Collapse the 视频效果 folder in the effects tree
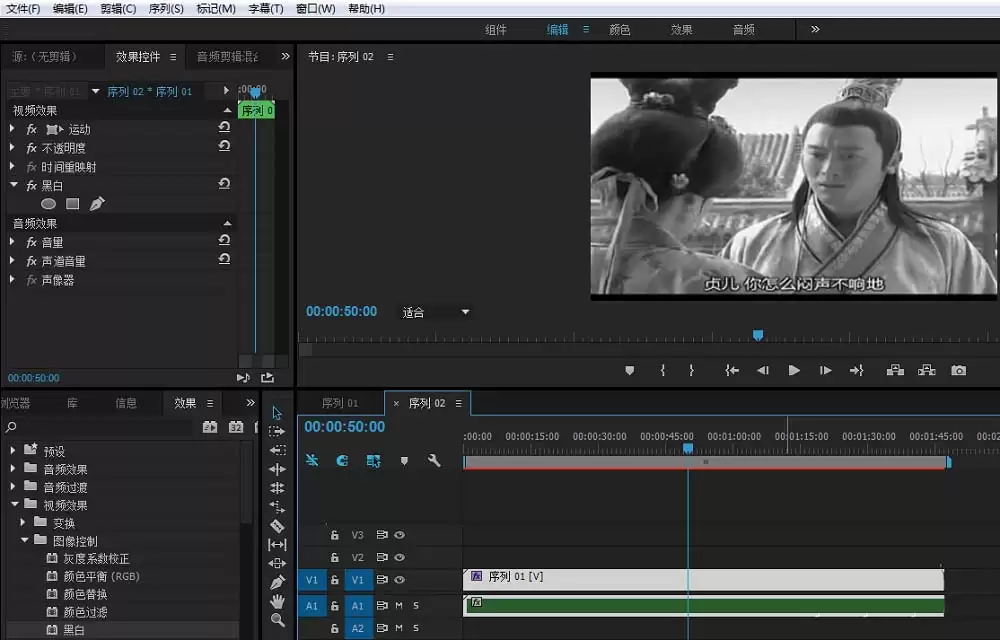The image size is (1000, 640). (15, 504)
